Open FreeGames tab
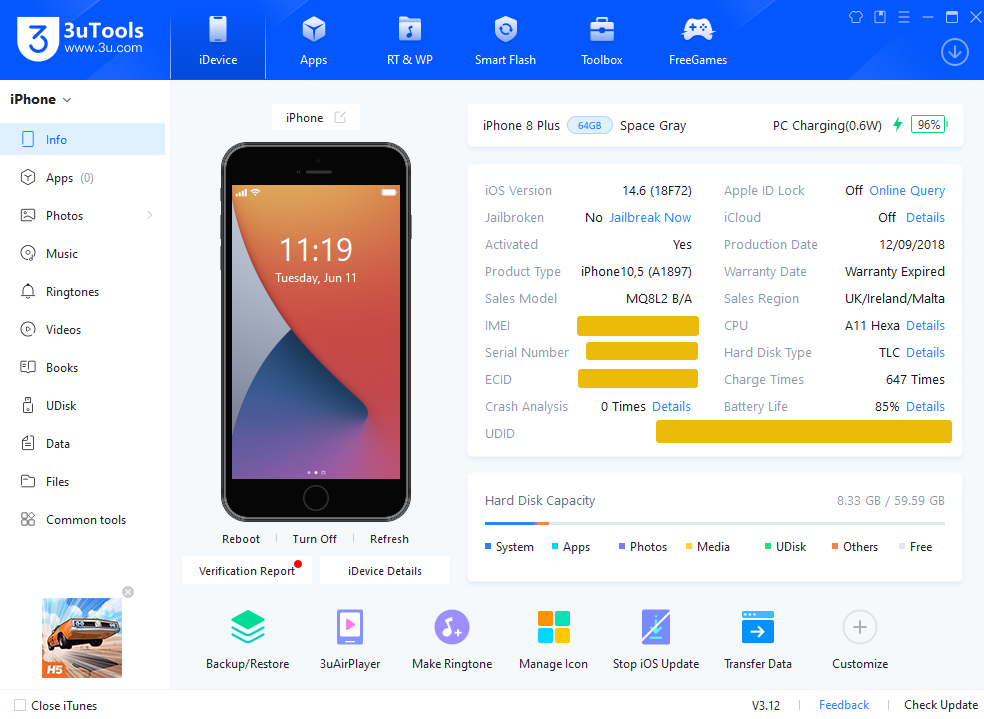The image size is (984, 719). (x=698, y=40)
